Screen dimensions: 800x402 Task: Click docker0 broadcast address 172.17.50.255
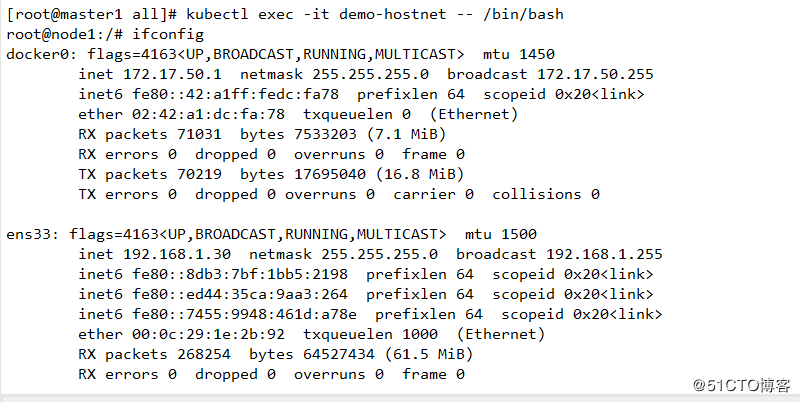click(595, 74)
